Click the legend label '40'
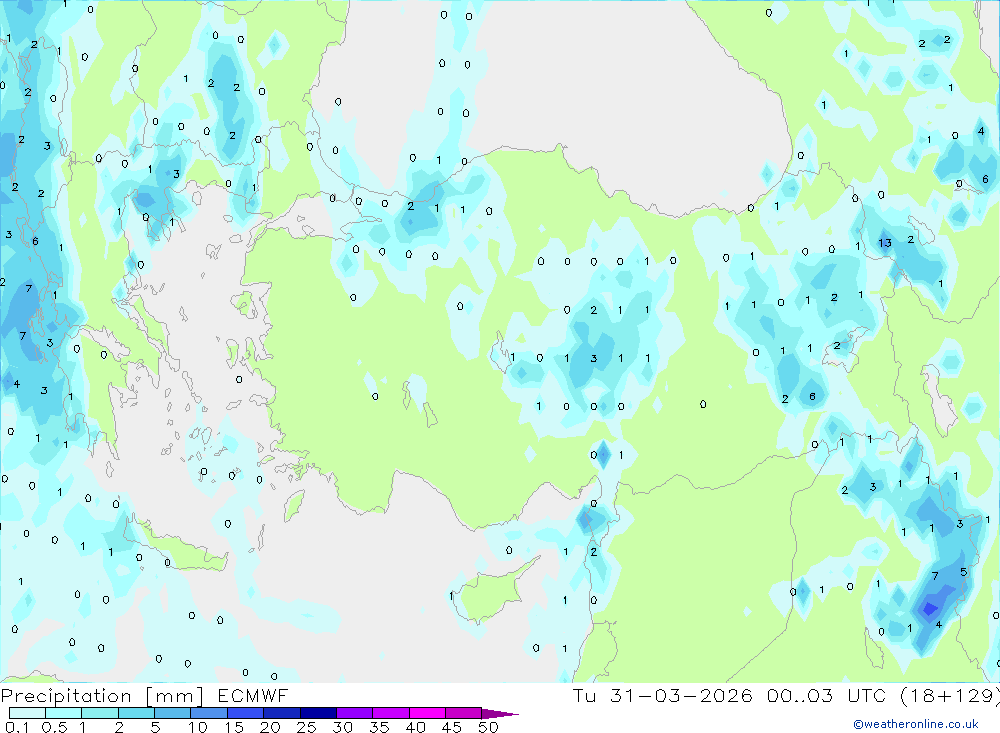This screenshot has height=733, width=1000. pyautogui.click(x=415, y=727)
